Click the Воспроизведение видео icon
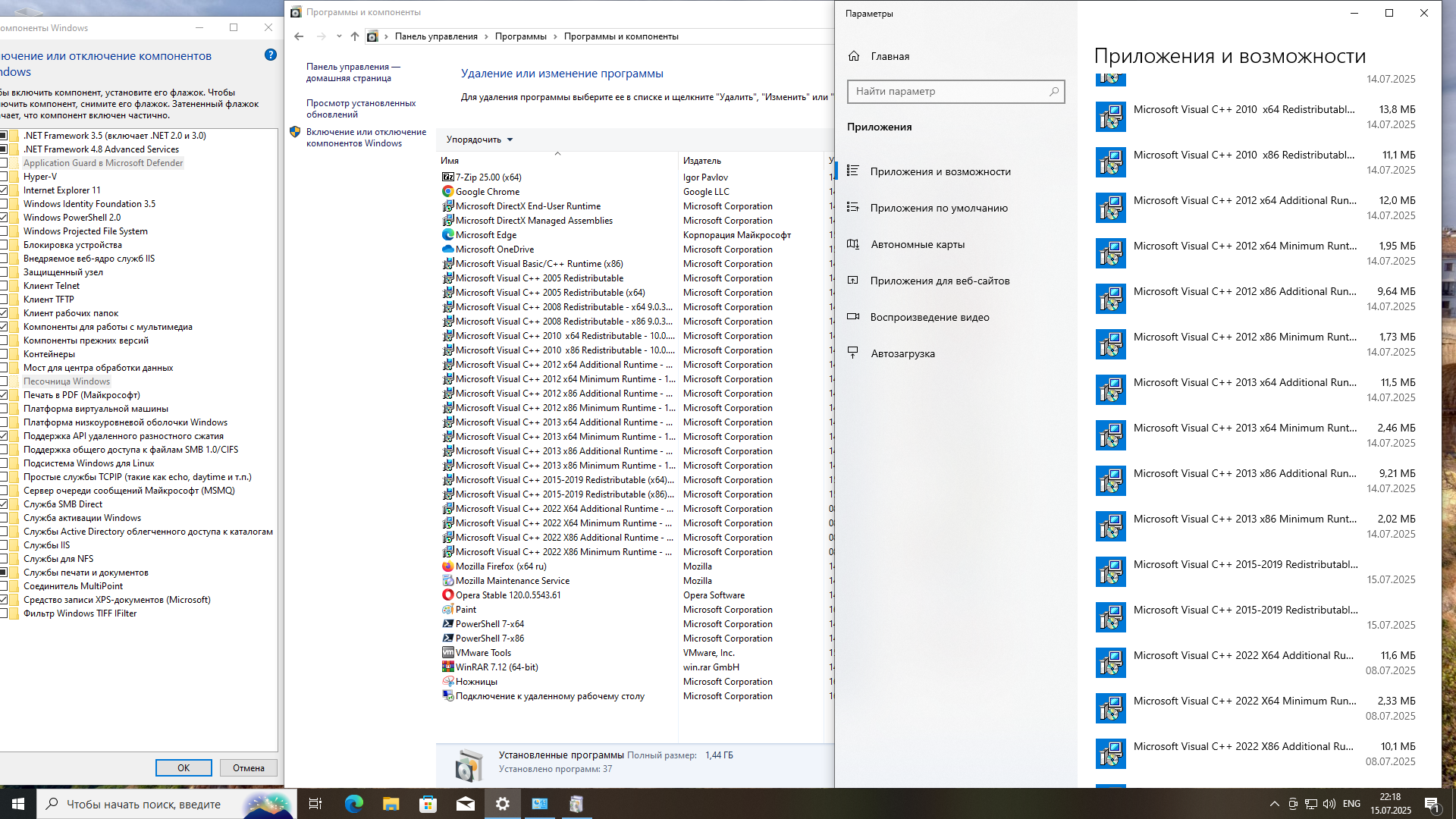The width and height of the screenshot is (1456, 819). [853, 317]
